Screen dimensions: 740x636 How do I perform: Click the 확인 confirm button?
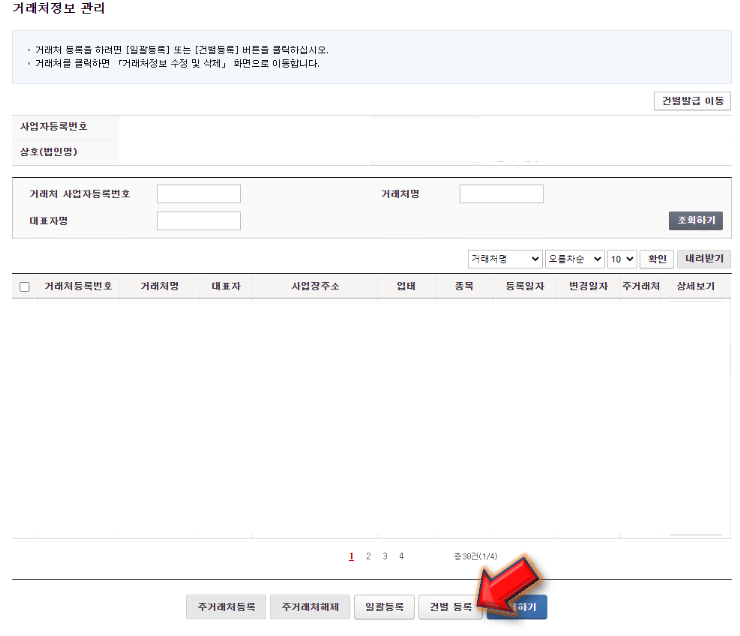pyautogui.click(x=656, y=259)
